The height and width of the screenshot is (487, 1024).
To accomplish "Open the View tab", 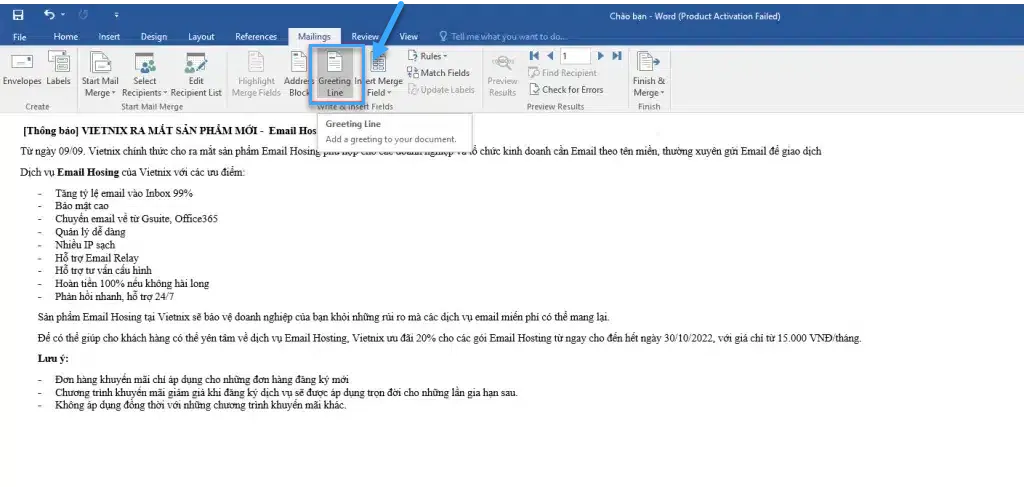I will (x=409, y=37).
